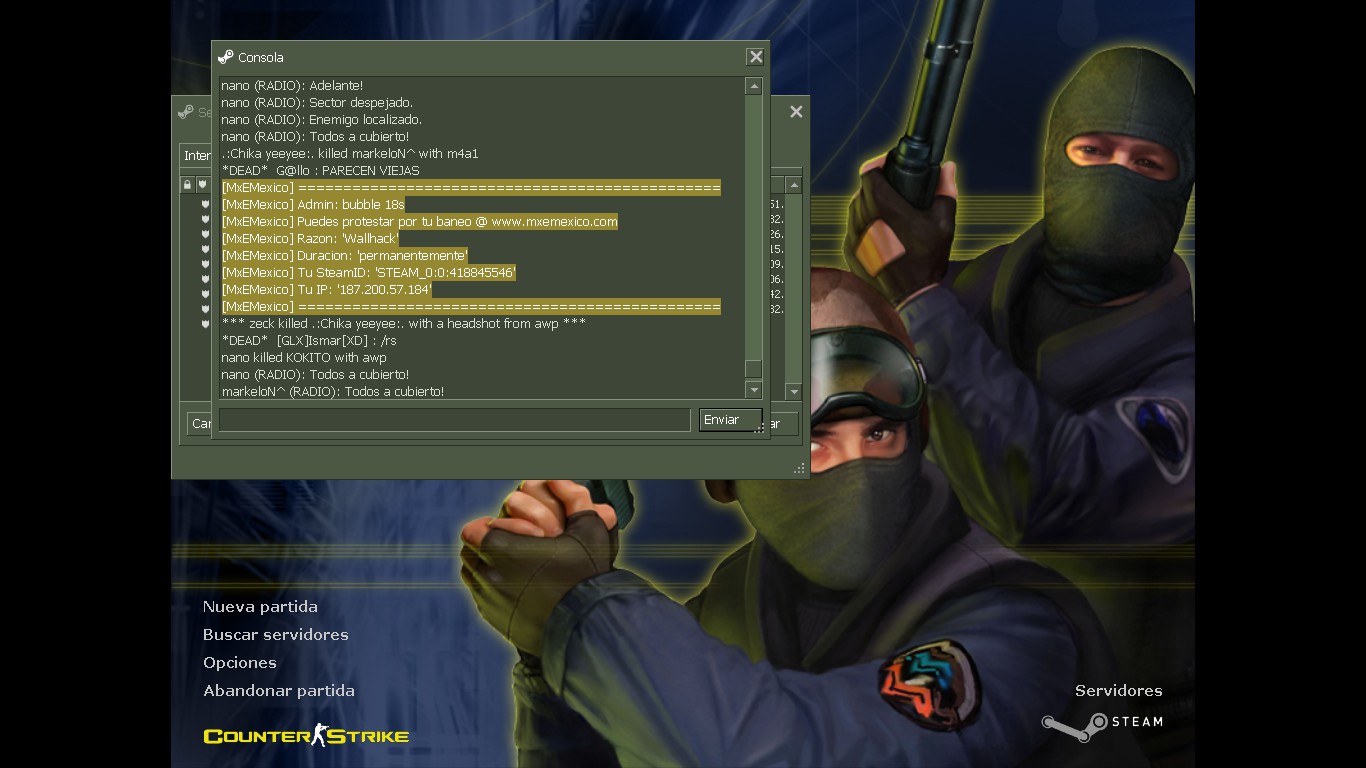This screenshot has width=1366, height=768.
Task: Click Steam icon in server browser title bar
Action: 186,112
